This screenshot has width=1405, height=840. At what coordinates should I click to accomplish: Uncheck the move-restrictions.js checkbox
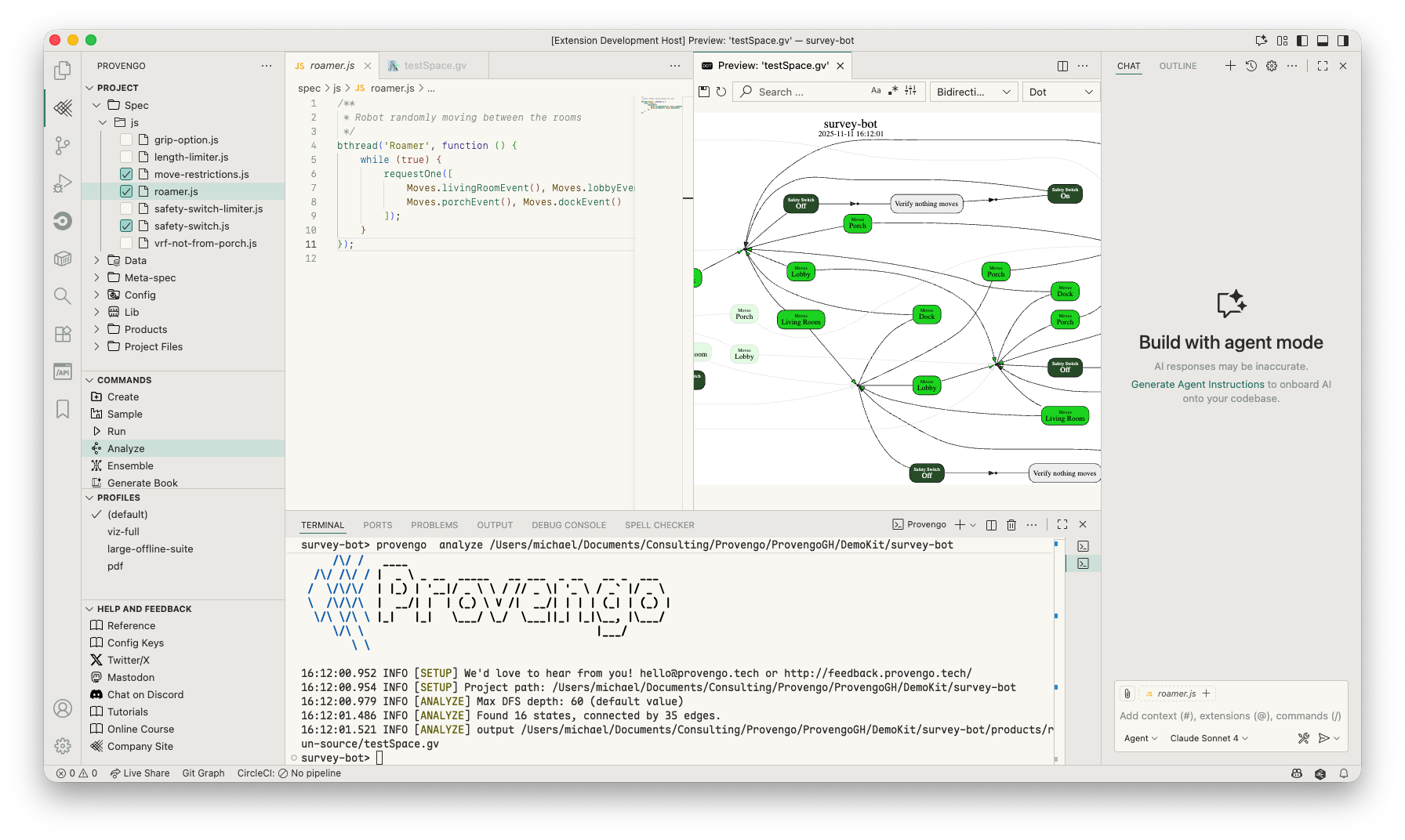(x=126, y=174)
